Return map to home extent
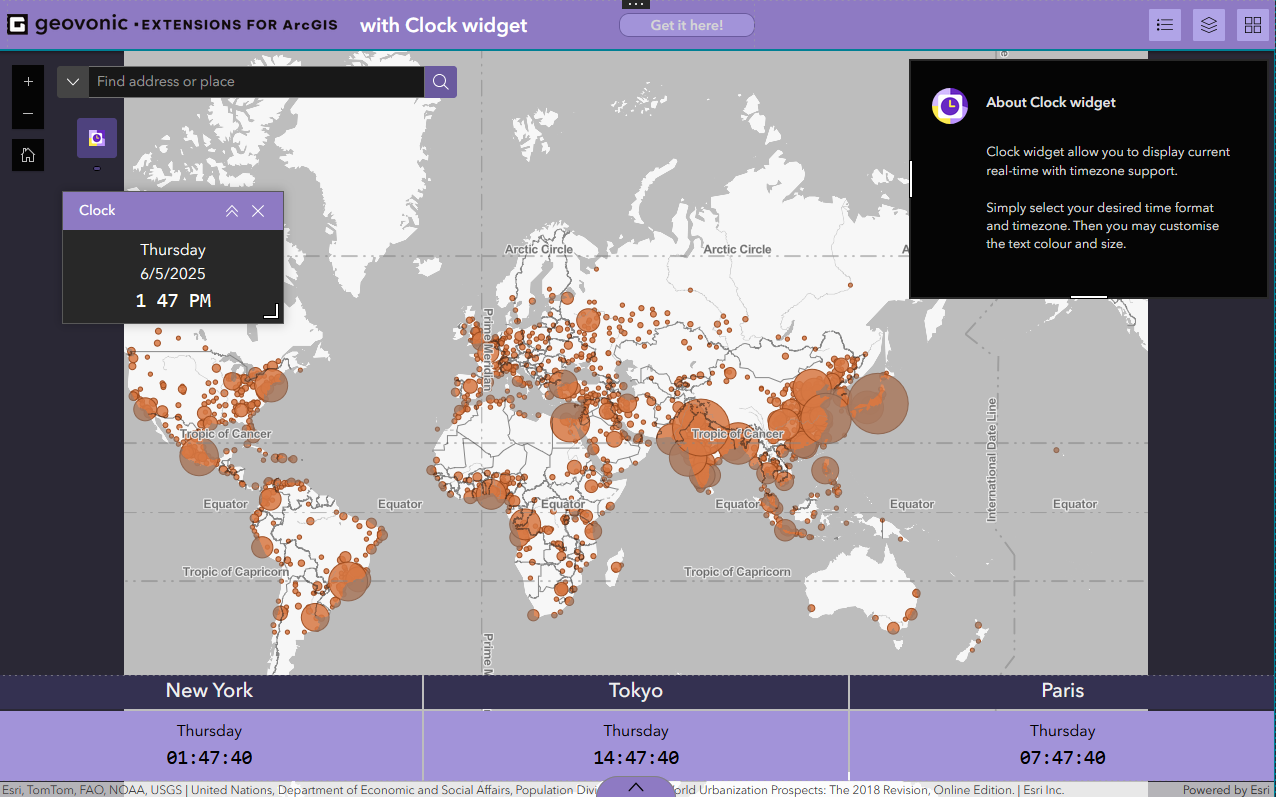The height and width of the screenshot is (797, 1276). (28, 155)
